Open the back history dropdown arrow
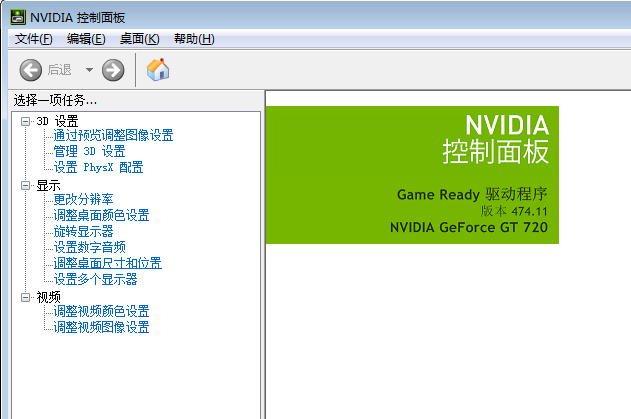 tap(89, 70)
